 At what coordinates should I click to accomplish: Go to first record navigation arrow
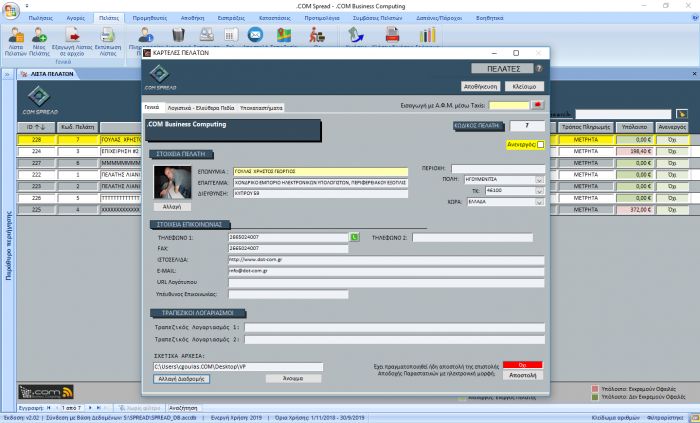click(x=49, y=408)
